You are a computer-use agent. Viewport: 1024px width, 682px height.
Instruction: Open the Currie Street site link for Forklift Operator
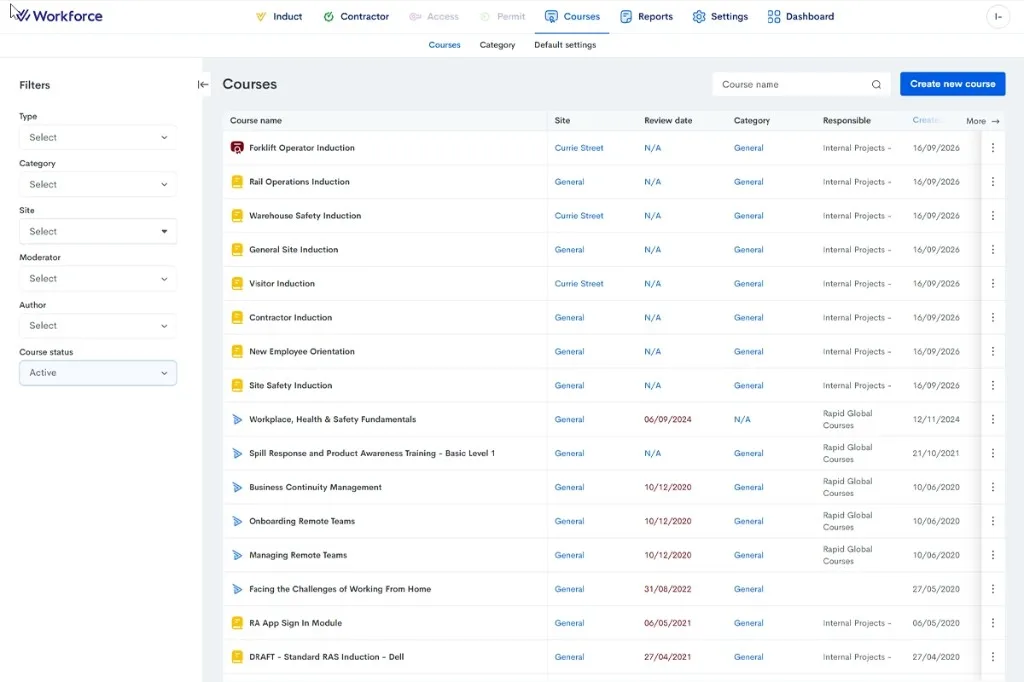[579, 148]
